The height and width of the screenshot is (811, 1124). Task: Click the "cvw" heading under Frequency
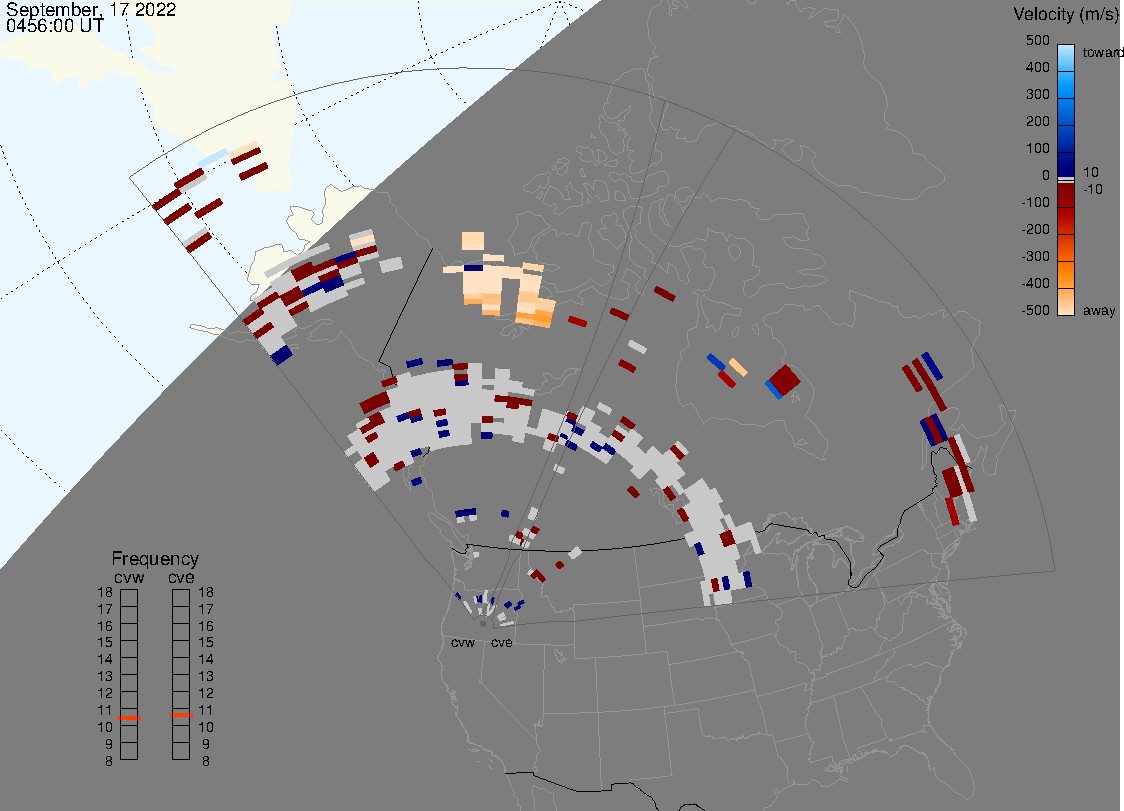[129, 578]
